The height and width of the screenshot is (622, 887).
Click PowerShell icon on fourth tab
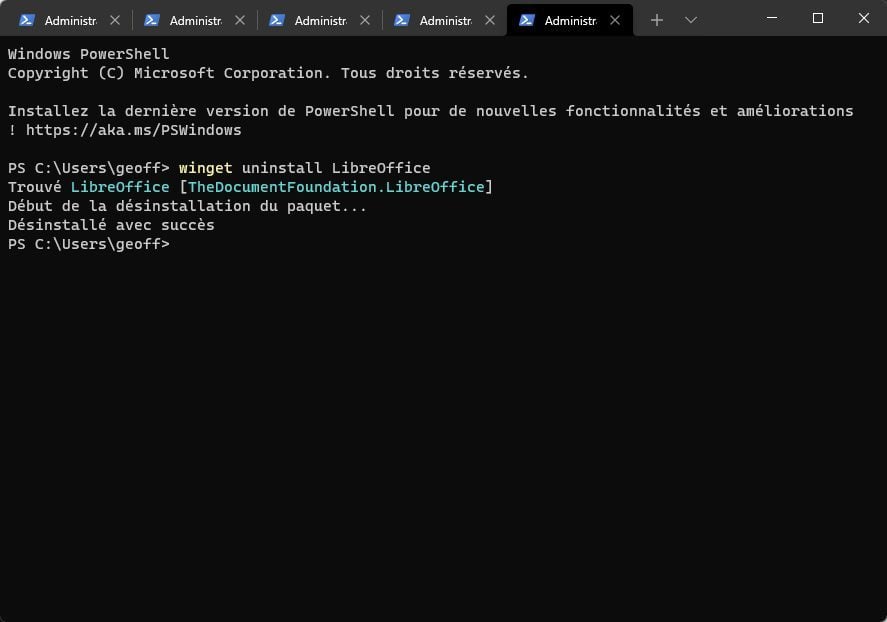(x=402, y=20)
